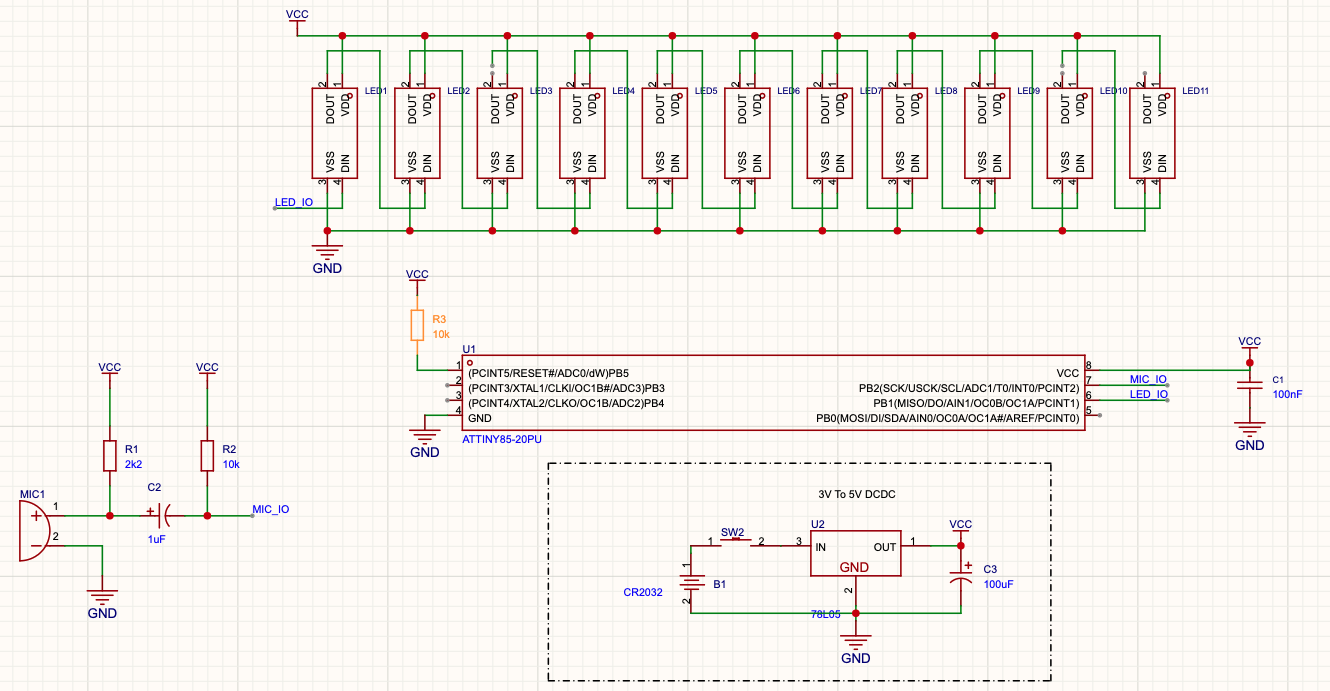
Task: Select the B1 CR2032 battery symbol
Action: tap(689, 584)
